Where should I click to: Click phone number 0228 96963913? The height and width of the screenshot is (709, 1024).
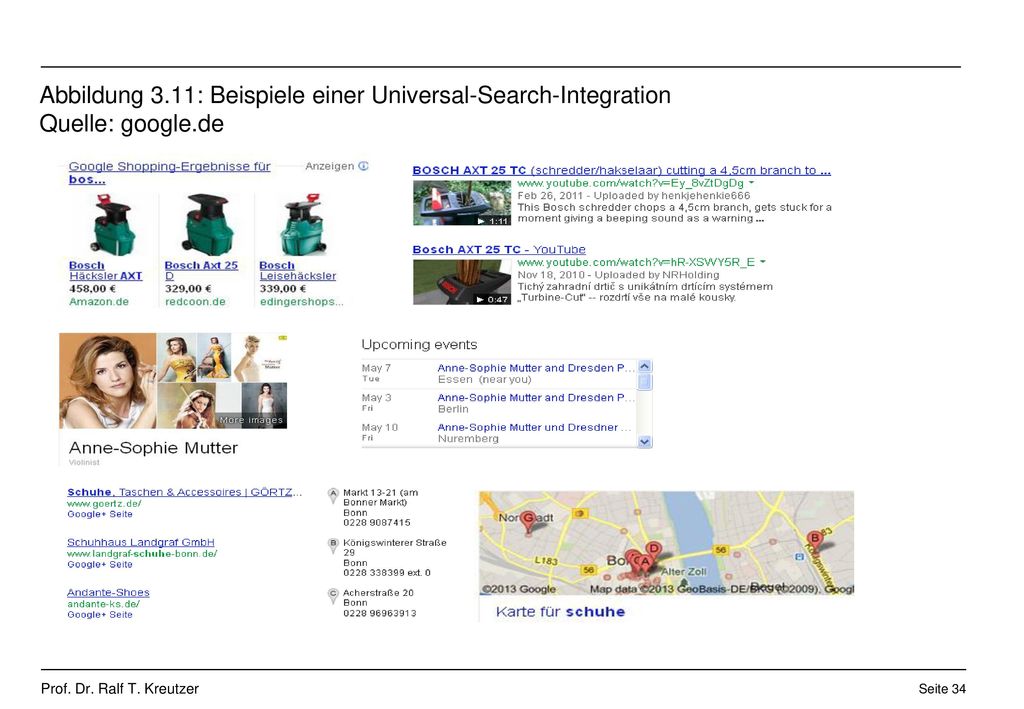[379, 614]
